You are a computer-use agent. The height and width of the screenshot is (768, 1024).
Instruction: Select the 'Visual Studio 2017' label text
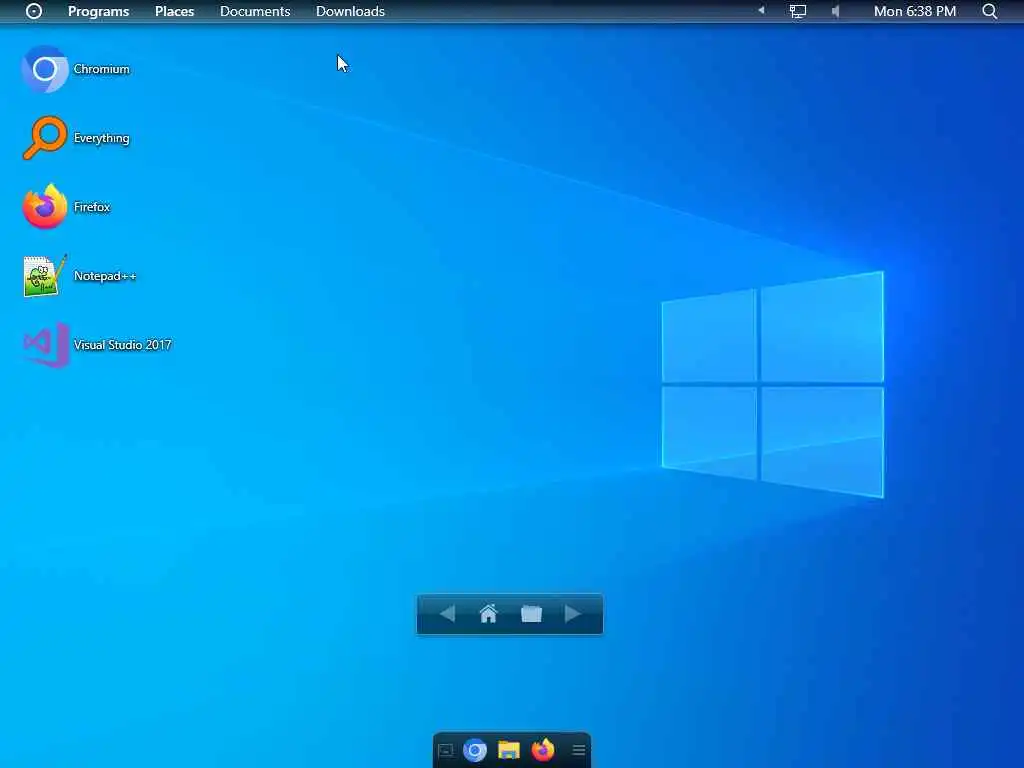point(123,345)
